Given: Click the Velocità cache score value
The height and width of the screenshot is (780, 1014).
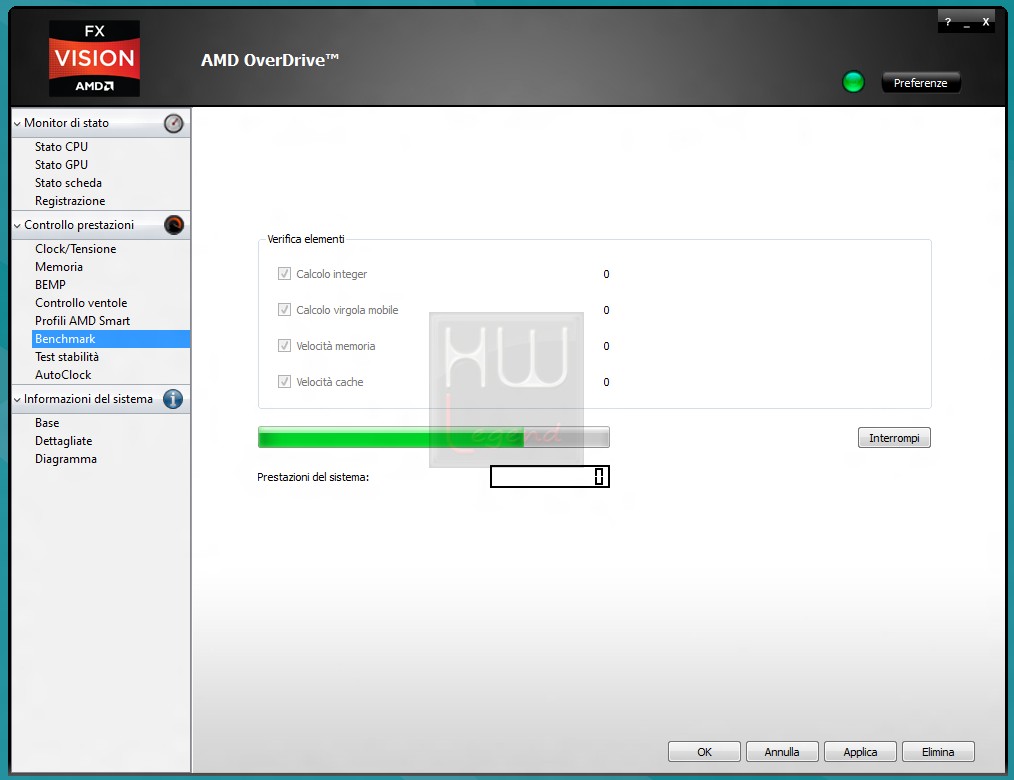Looking at the screenshot, I should pos(606,382).
